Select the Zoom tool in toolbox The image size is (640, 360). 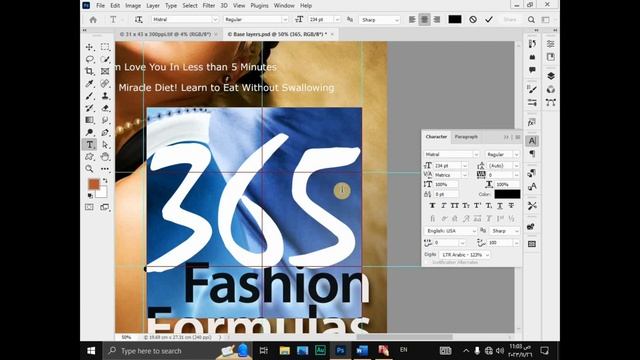click(x=89, y=169)
